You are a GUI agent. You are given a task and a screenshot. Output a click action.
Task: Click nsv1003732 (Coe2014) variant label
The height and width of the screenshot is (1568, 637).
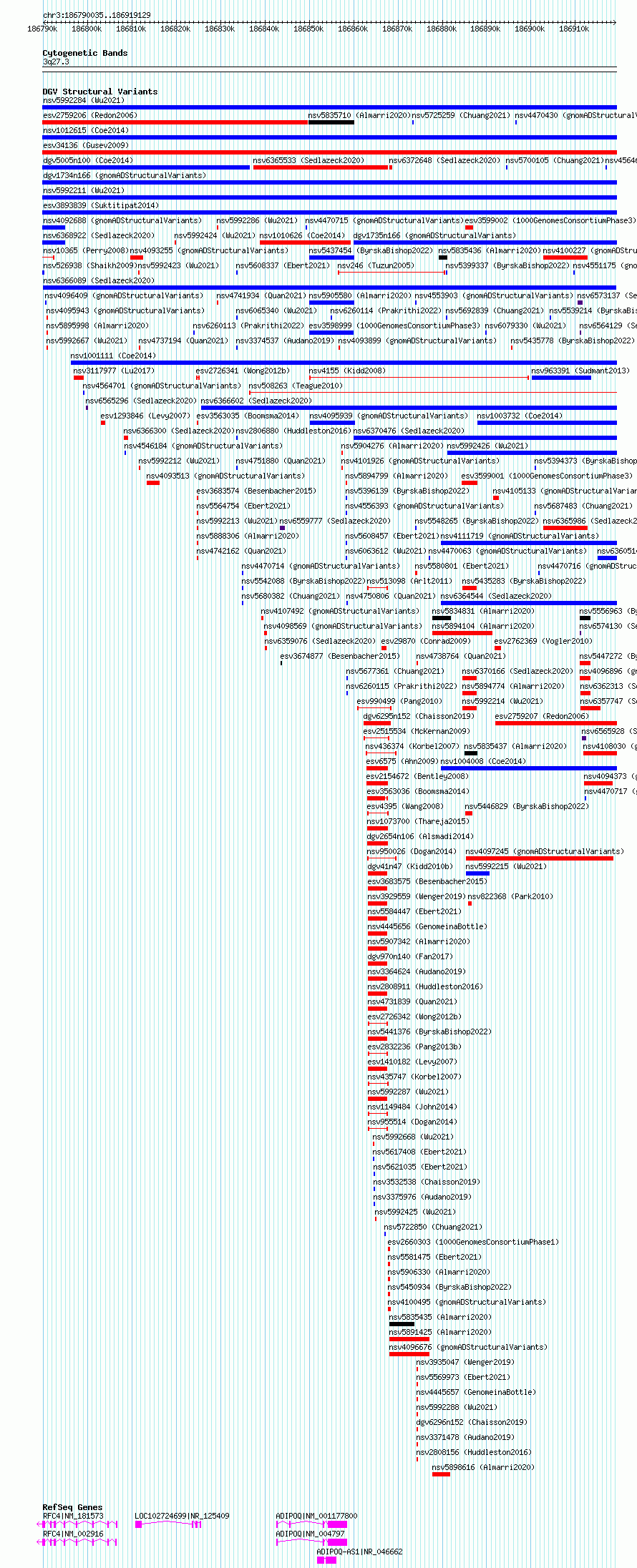pos(520,416)
